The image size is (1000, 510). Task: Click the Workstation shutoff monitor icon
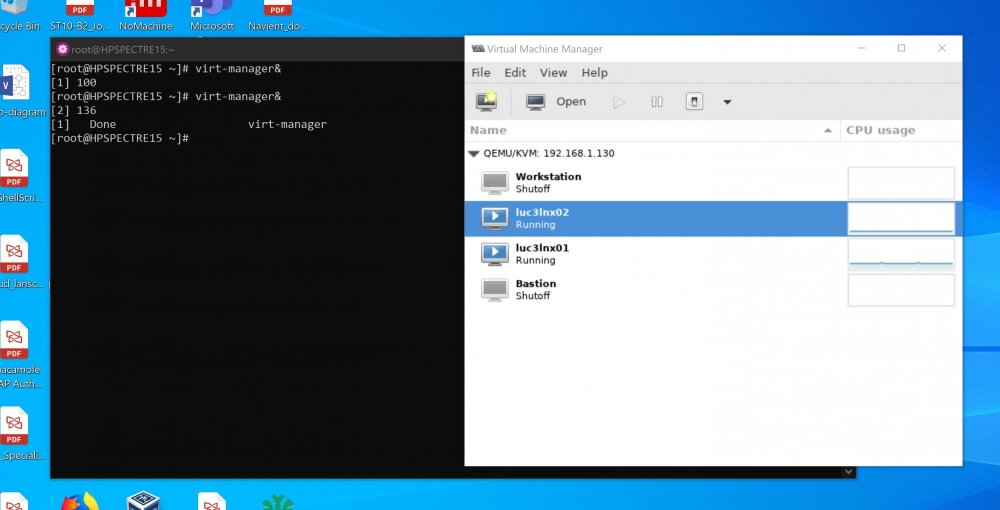point(495,183)
